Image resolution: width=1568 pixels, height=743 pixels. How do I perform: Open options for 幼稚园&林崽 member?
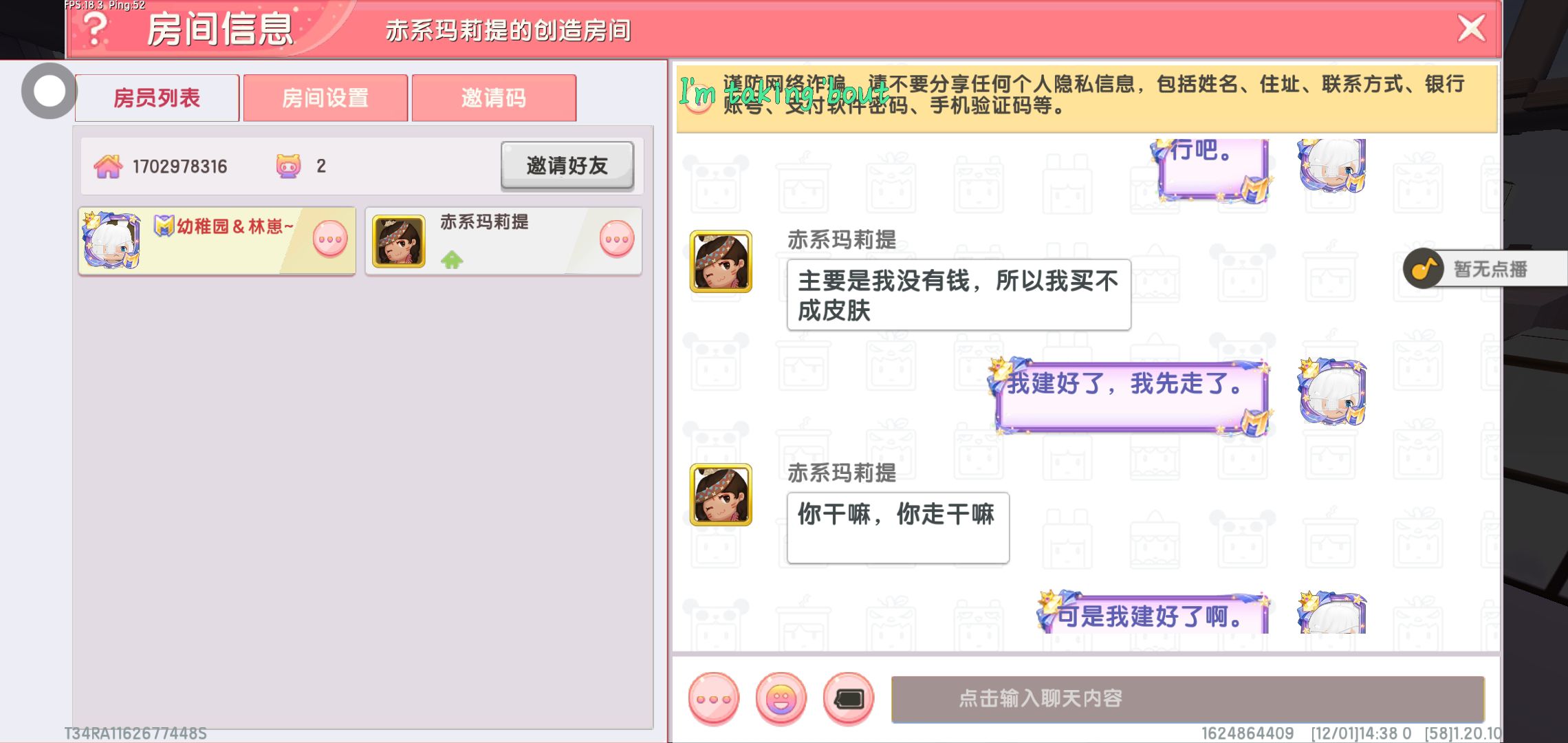tap(329, 239)
